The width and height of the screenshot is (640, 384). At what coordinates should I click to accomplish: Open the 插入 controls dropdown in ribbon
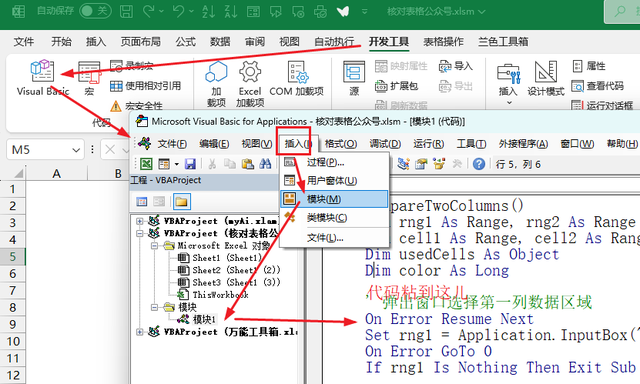[x=508, y=84]
